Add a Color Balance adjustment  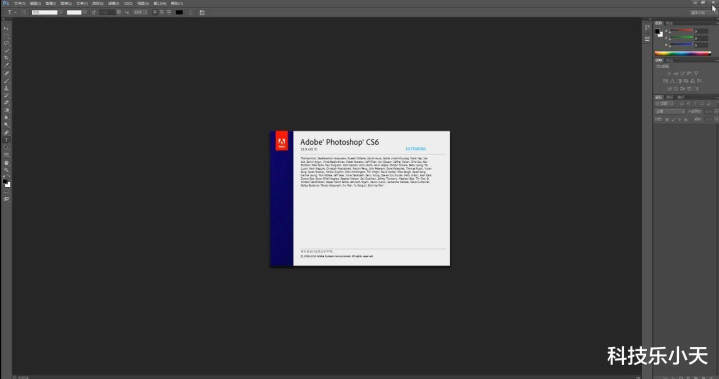(672, 81)
